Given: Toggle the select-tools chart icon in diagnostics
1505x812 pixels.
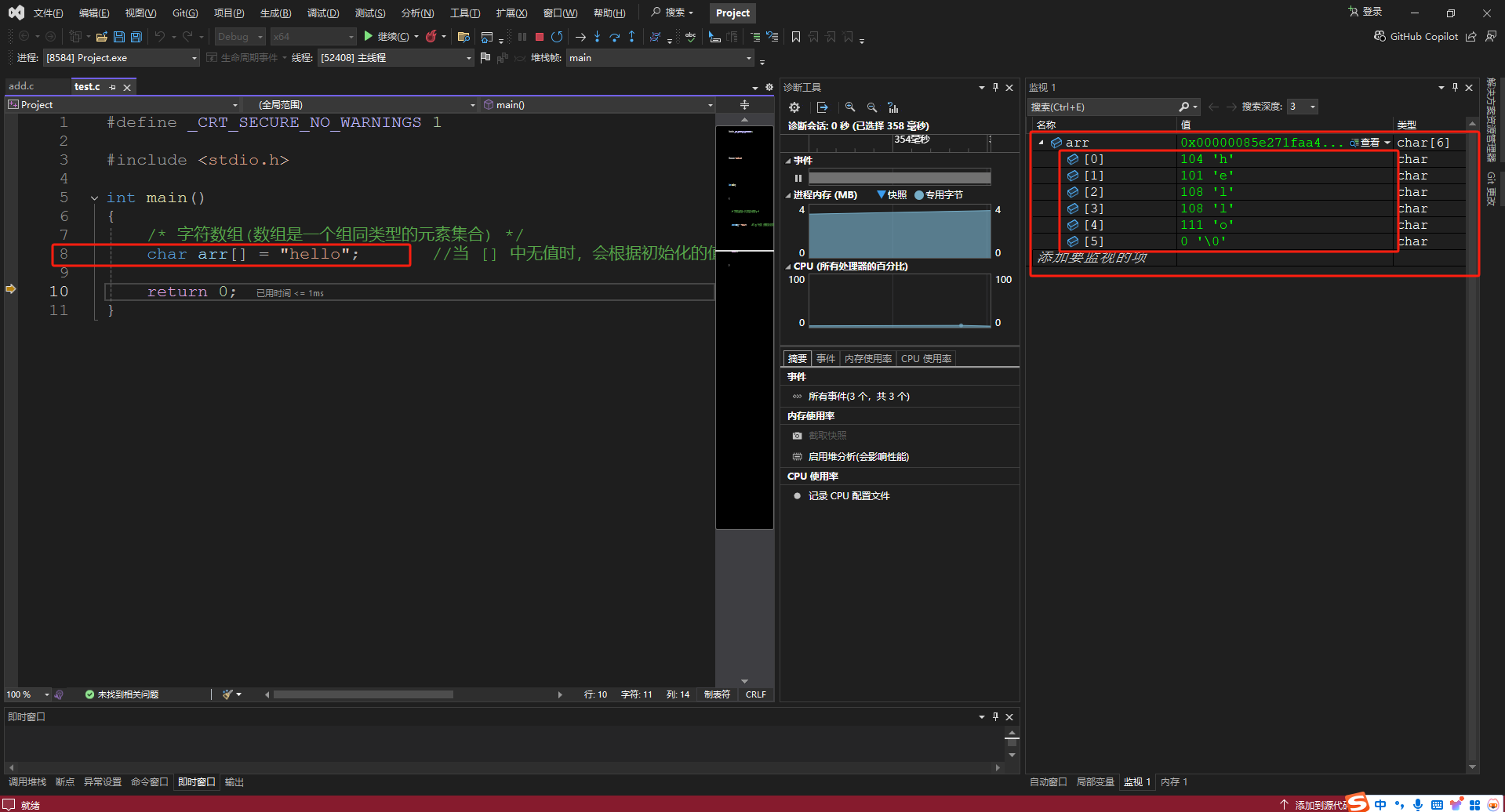Looking at the screenshot, I should coord(893,107).
